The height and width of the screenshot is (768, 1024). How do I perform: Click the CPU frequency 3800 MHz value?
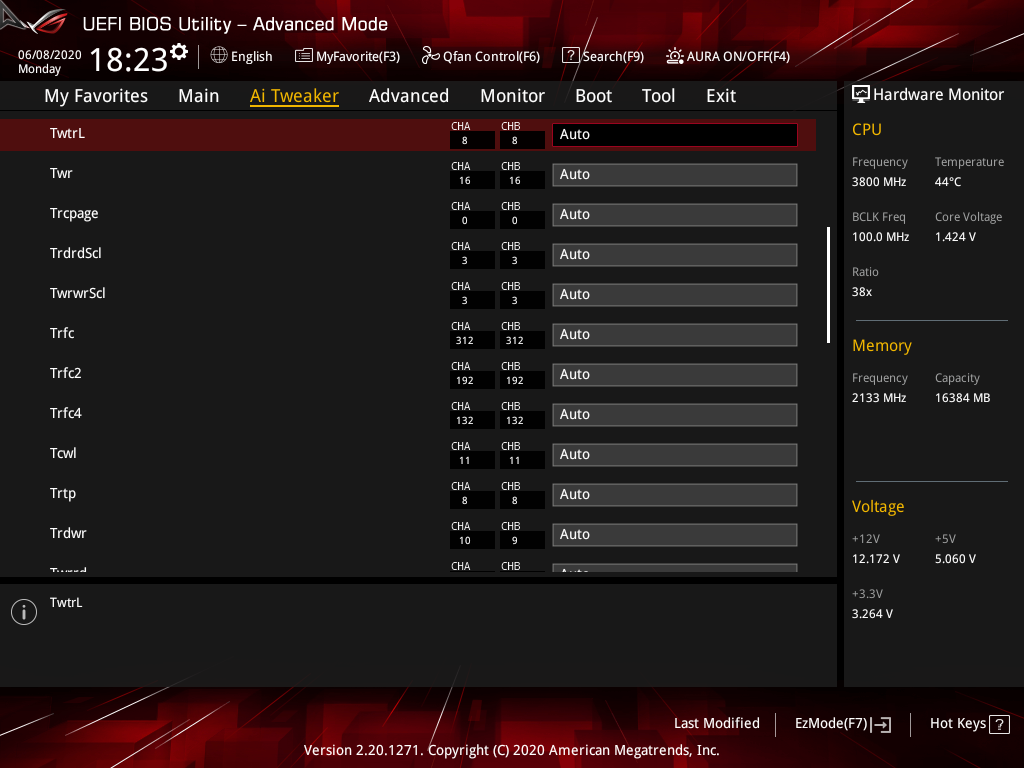click(x=879, y=182)
